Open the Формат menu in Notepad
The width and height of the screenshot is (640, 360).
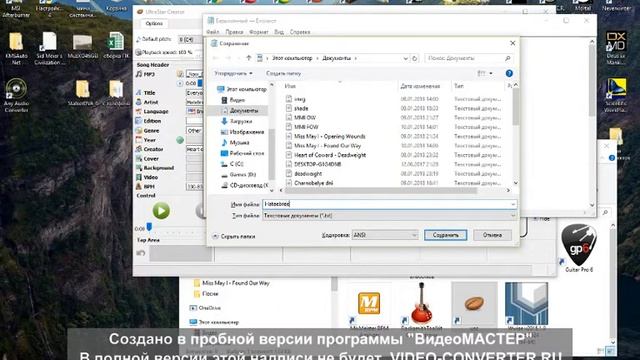(x=259, y=32)
